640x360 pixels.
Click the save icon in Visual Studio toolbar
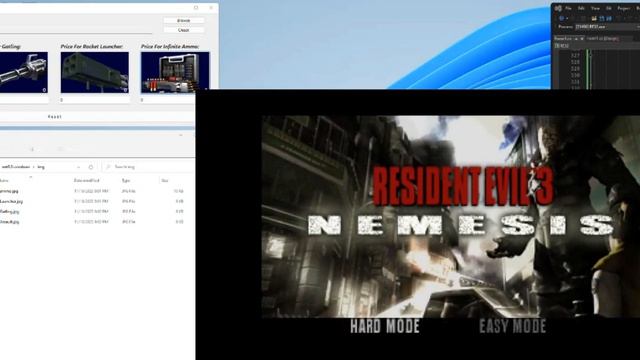[x=602, y=18]
